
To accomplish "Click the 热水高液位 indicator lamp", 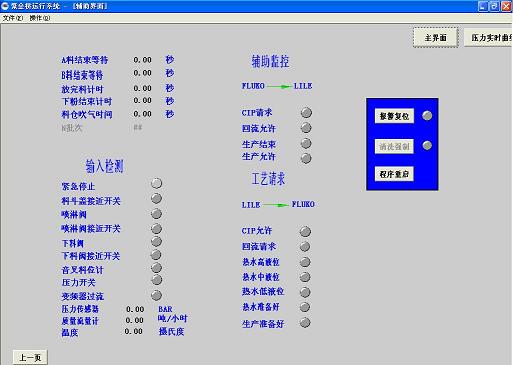I will pos(305,262).
